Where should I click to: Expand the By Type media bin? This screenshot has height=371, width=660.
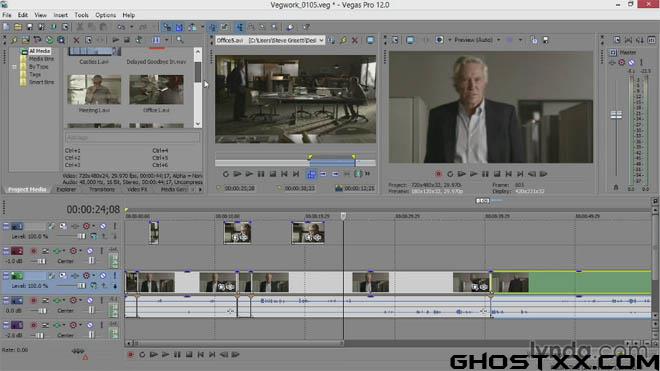pyautogui.click(x=14, y=67)
